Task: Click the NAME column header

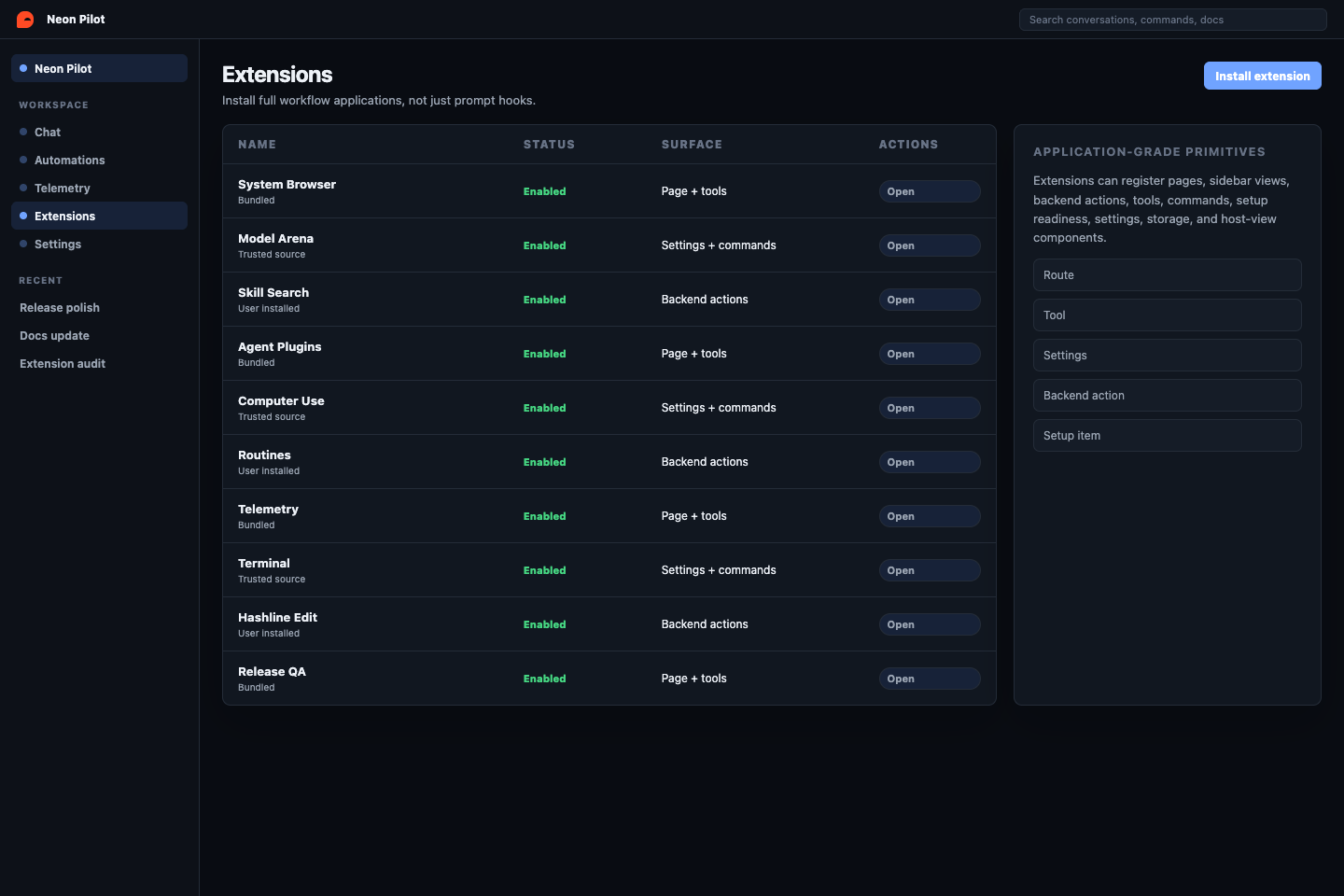Action: pyautogui.click(x=257, y=145)
